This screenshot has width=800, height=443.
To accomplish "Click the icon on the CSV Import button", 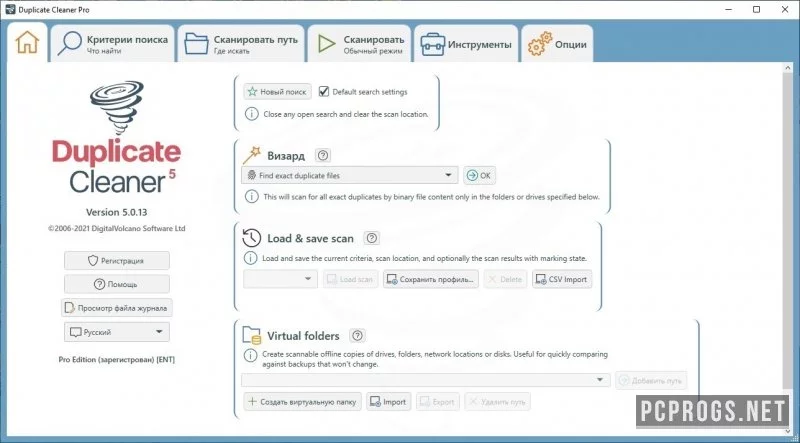I will coord(541,279).
